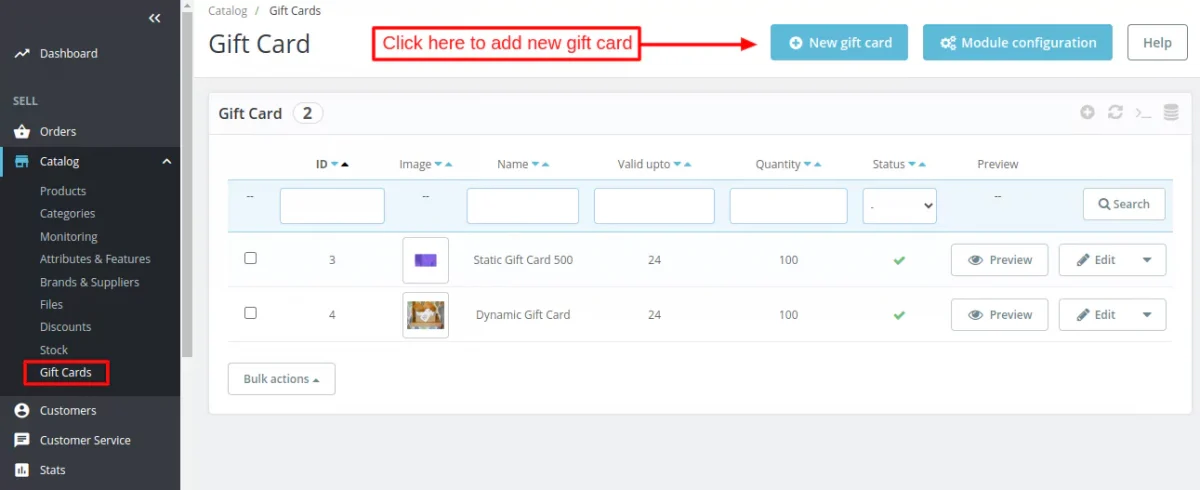Click Dynamic Gift Card thumbnail image
The image size is (1200, 490).
point(425,315)
